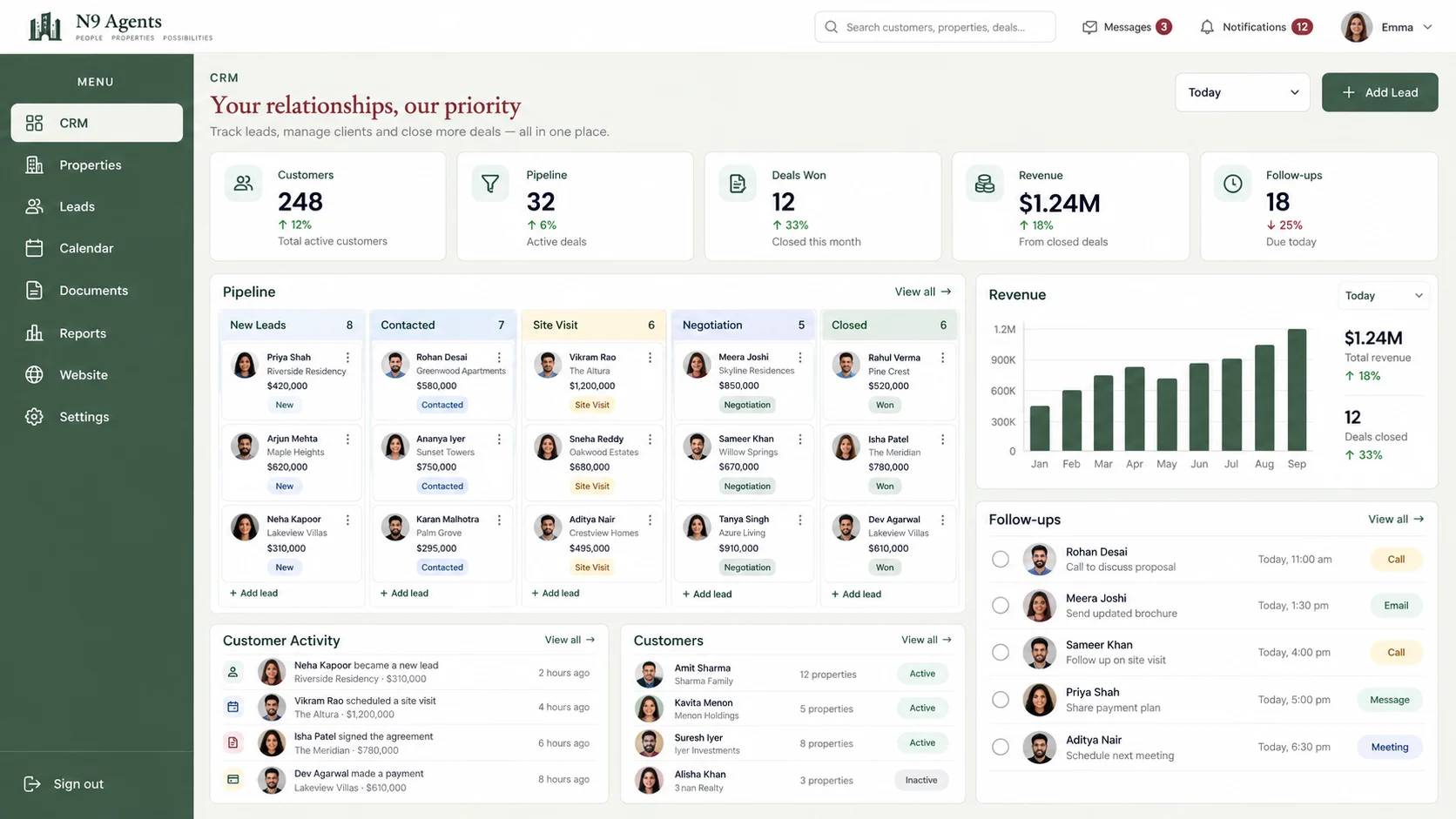Open three-dot menu on Rahul Verma card

(x=942, y=358)
